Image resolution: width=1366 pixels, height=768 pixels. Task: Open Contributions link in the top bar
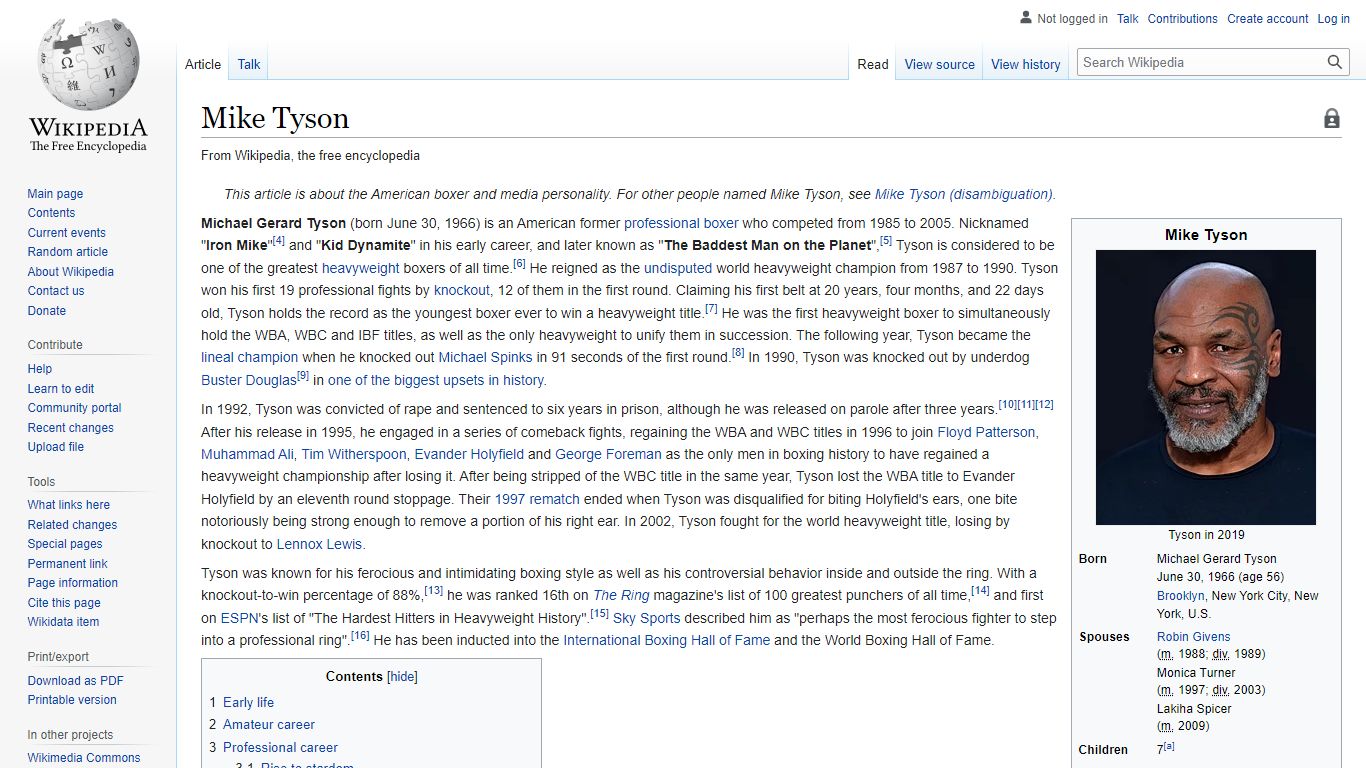click(x=1182, y=18)
